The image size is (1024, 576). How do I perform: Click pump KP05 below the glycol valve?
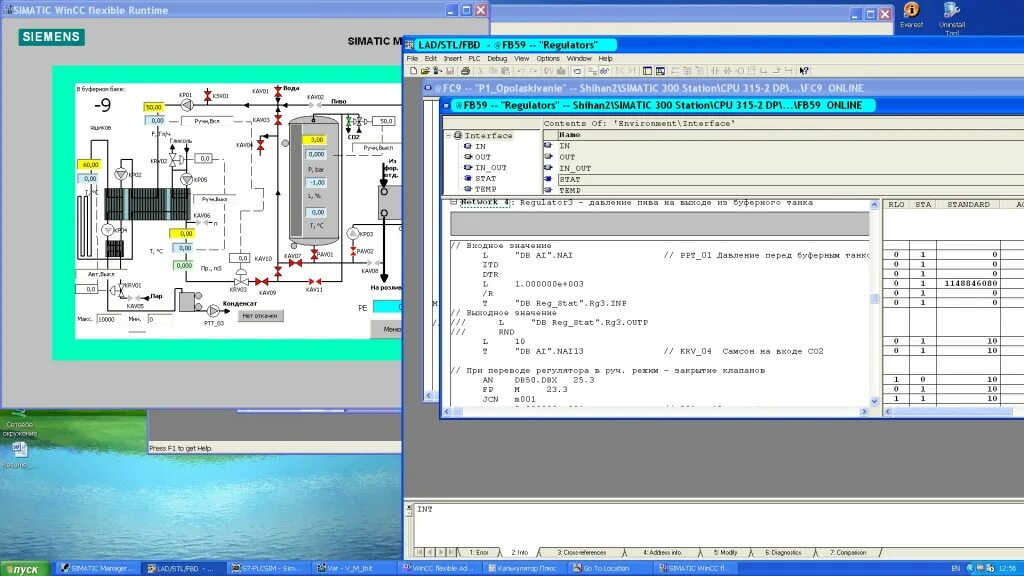coord(187,179)
